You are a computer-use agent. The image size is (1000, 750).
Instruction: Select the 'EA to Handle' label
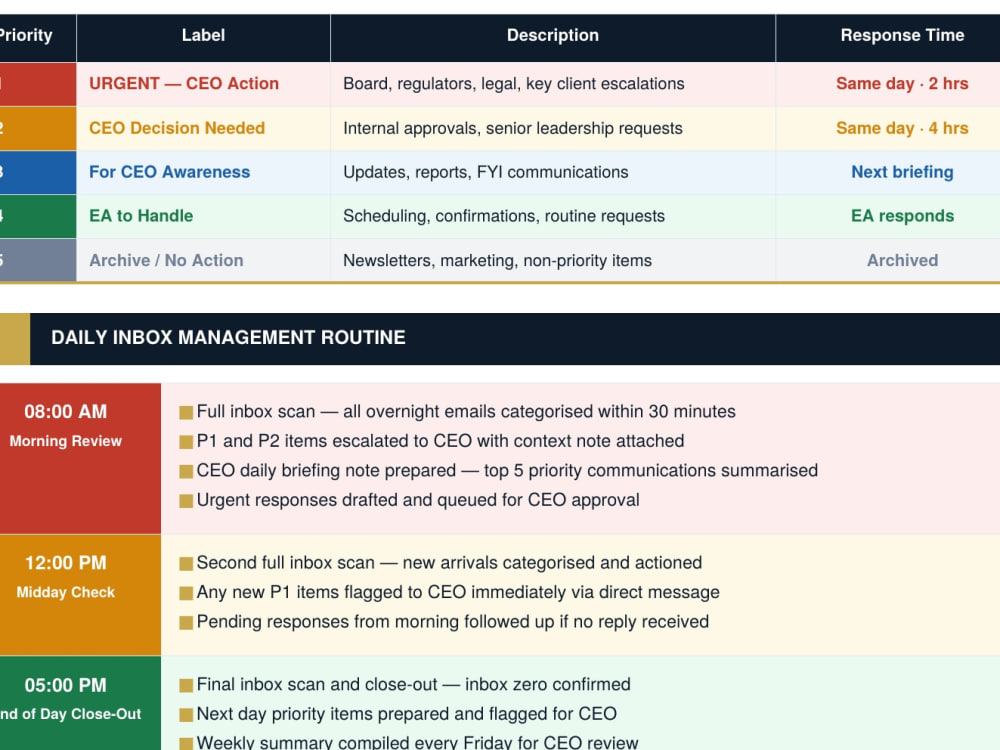coord(141,216)
